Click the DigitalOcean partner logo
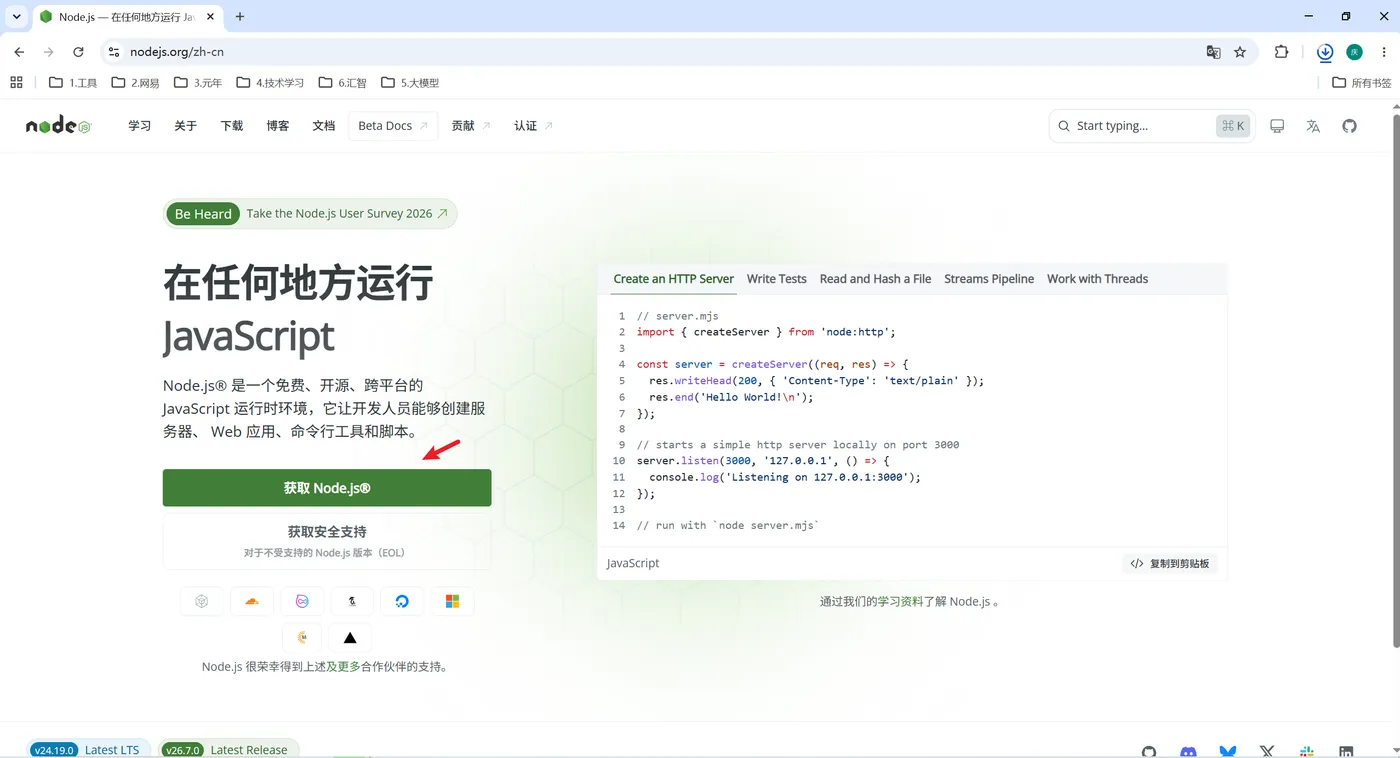Screen dimensions: 1400x758 [x=402, y=601]
